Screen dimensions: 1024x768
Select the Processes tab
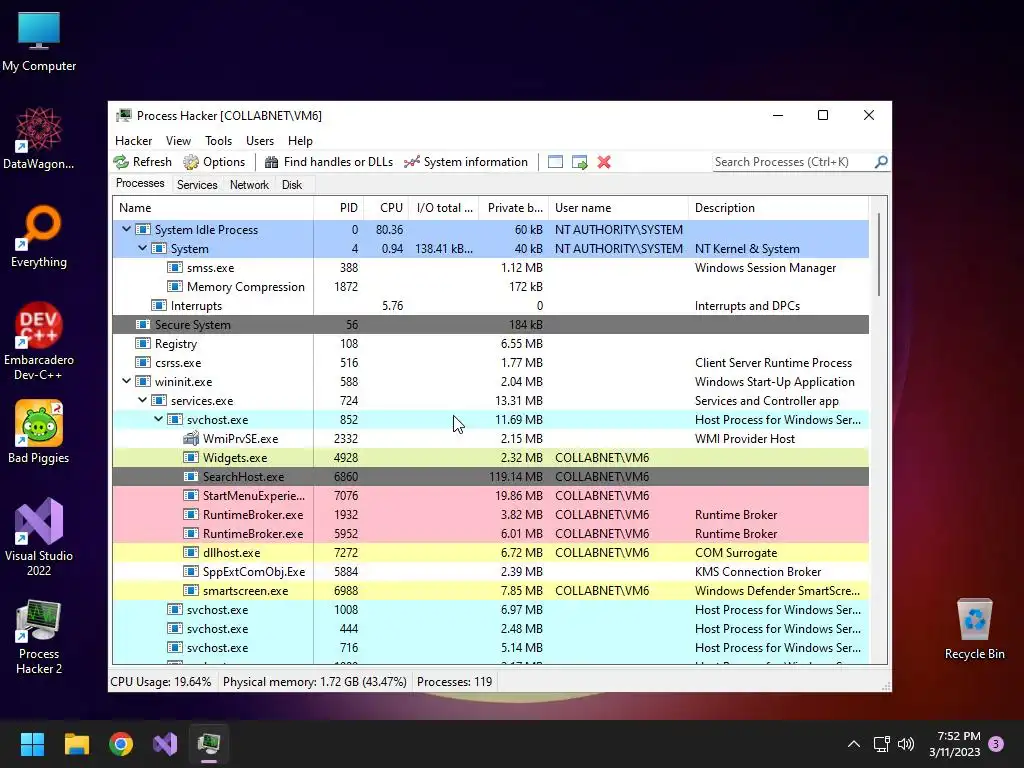pyautogui.click(x=140, y=184)
